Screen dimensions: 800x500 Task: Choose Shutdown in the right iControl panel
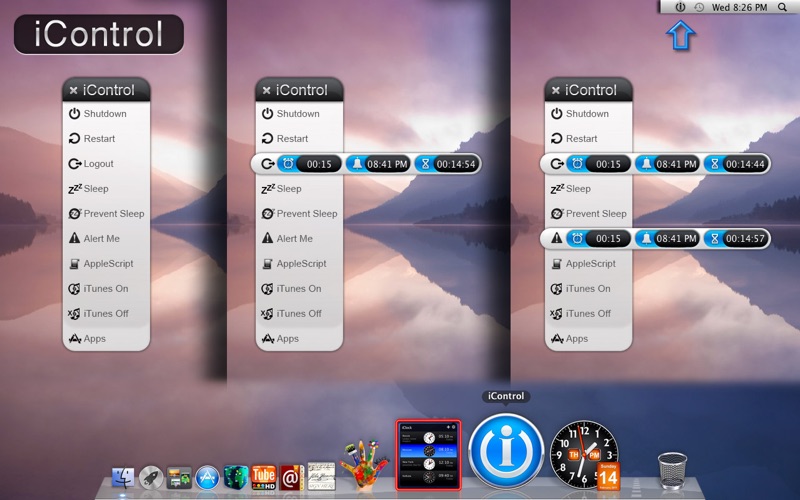click(x=588, y=114)
